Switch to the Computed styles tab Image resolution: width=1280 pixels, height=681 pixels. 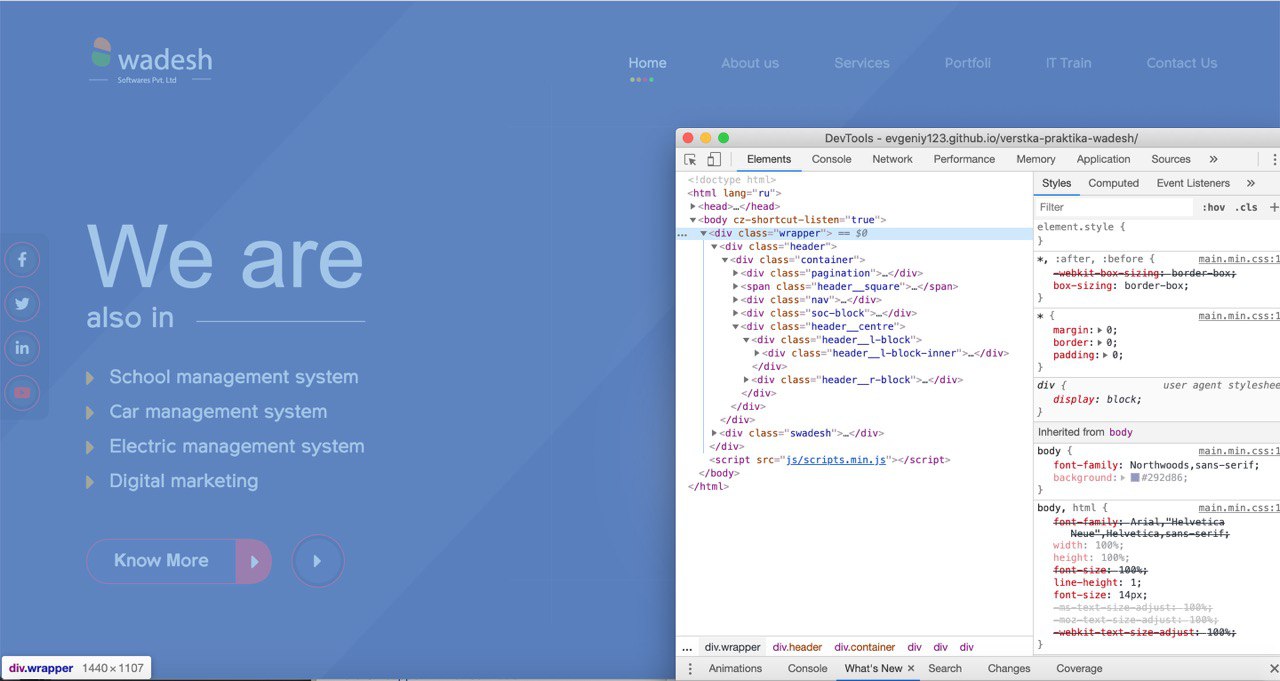[1114, 183]
